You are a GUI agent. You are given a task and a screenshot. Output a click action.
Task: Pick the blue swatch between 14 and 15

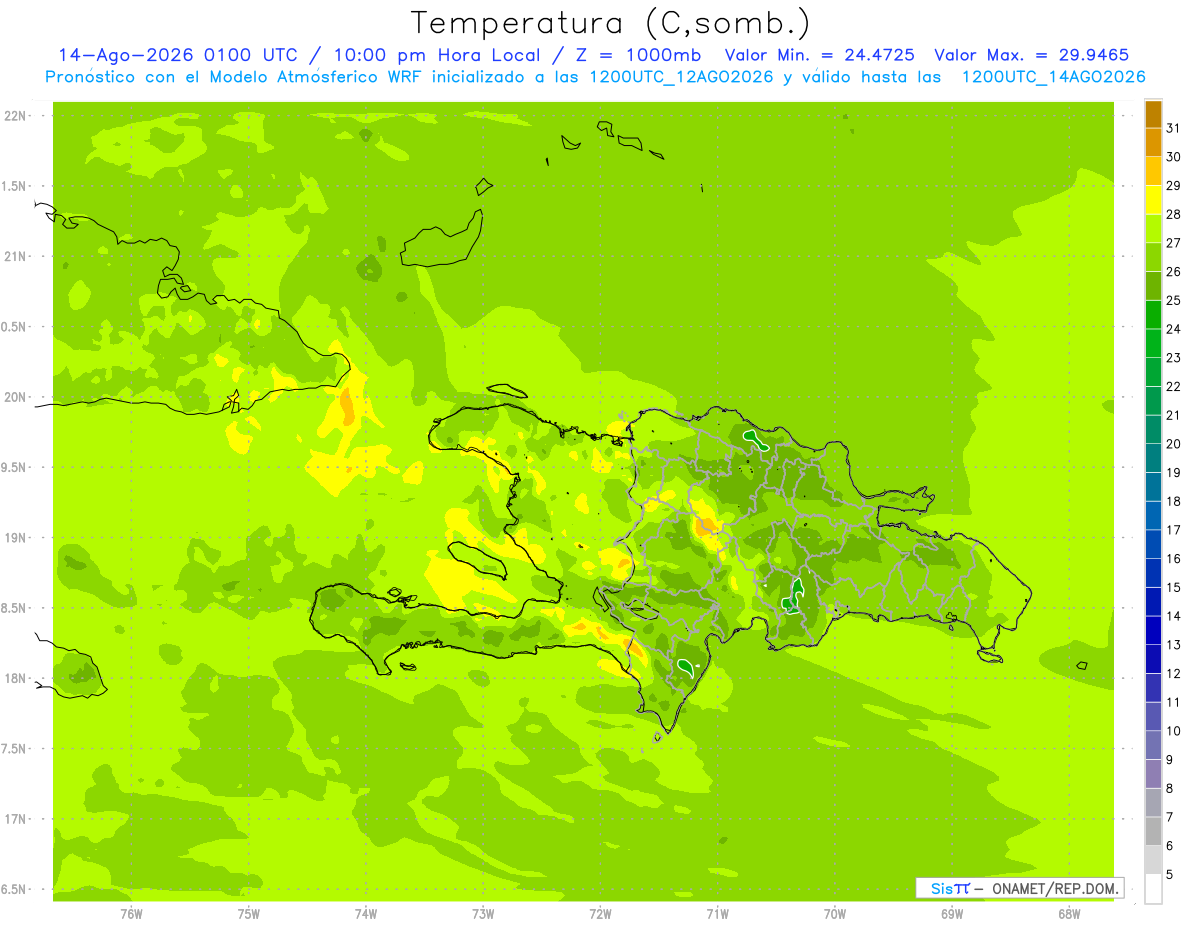pyautogui.click(x=1153, y=601)
